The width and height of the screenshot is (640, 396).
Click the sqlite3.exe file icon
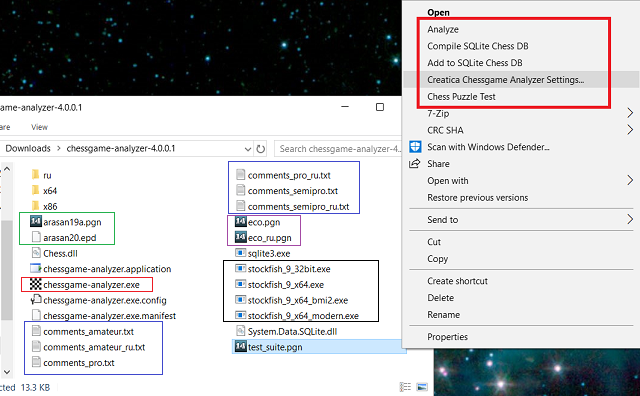coord(241,253)
